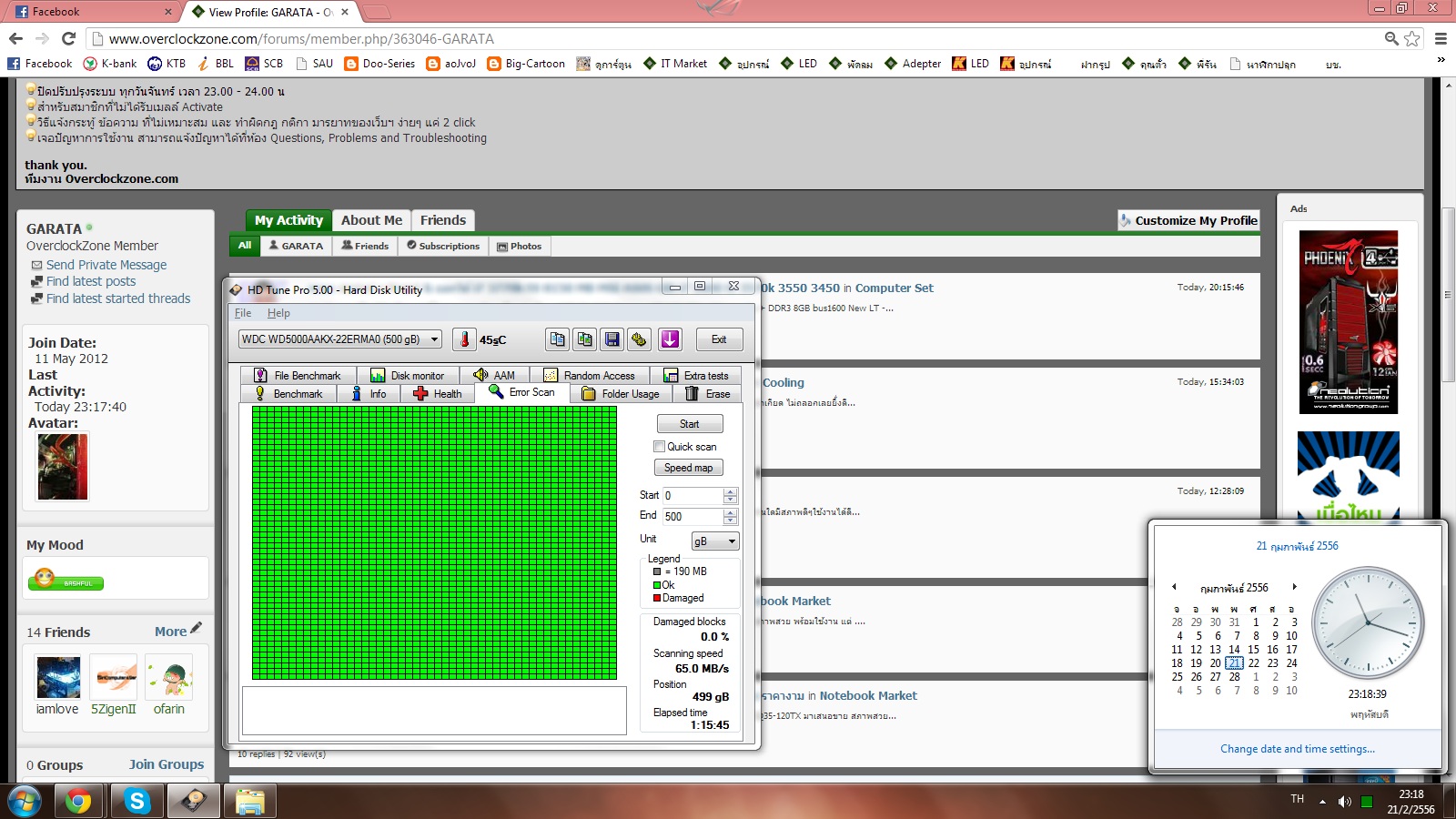Open the File Benchmark tab
This screenshot has height=819, width=1456.
[x=298, y=375]
